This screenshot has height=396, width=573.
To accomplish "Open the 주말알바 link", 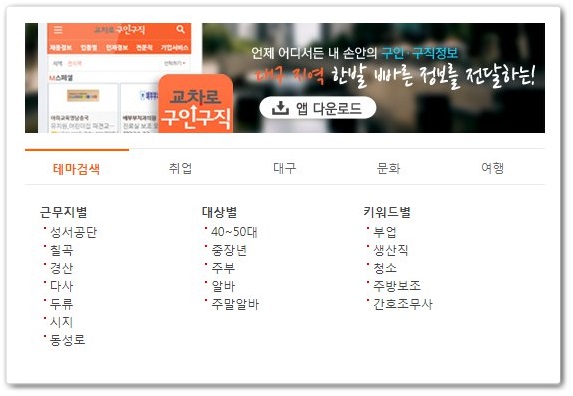I will point(235,304).
